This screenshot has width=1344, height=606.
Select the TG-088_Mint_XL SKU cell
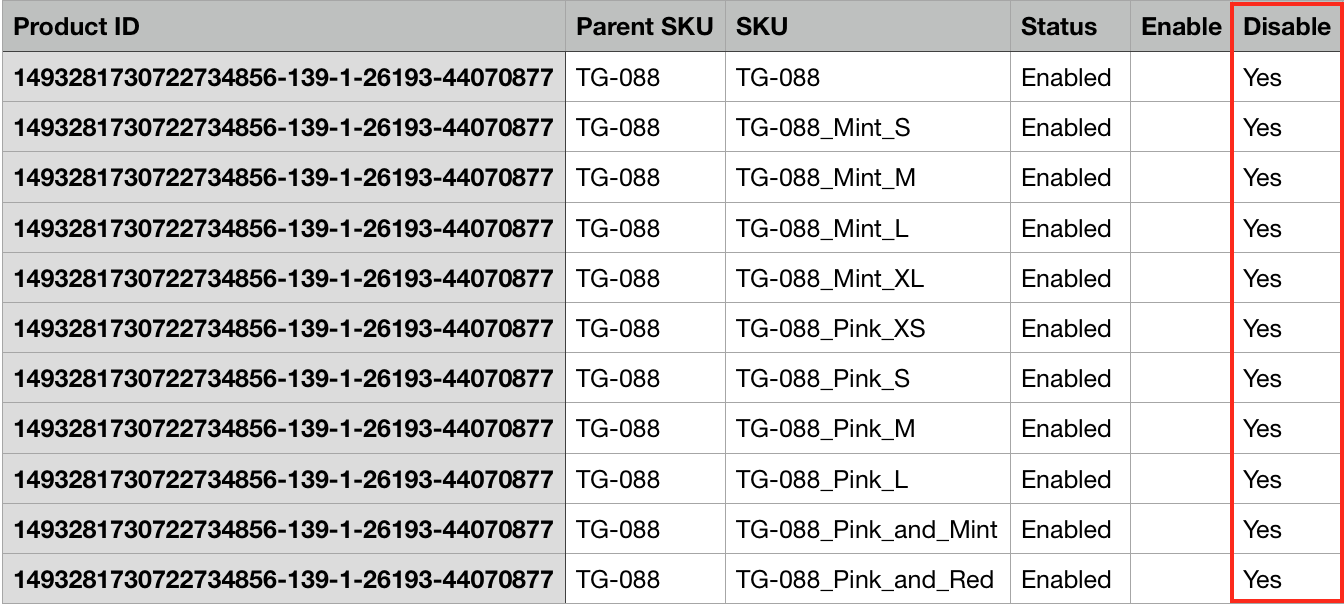(830, 279)
